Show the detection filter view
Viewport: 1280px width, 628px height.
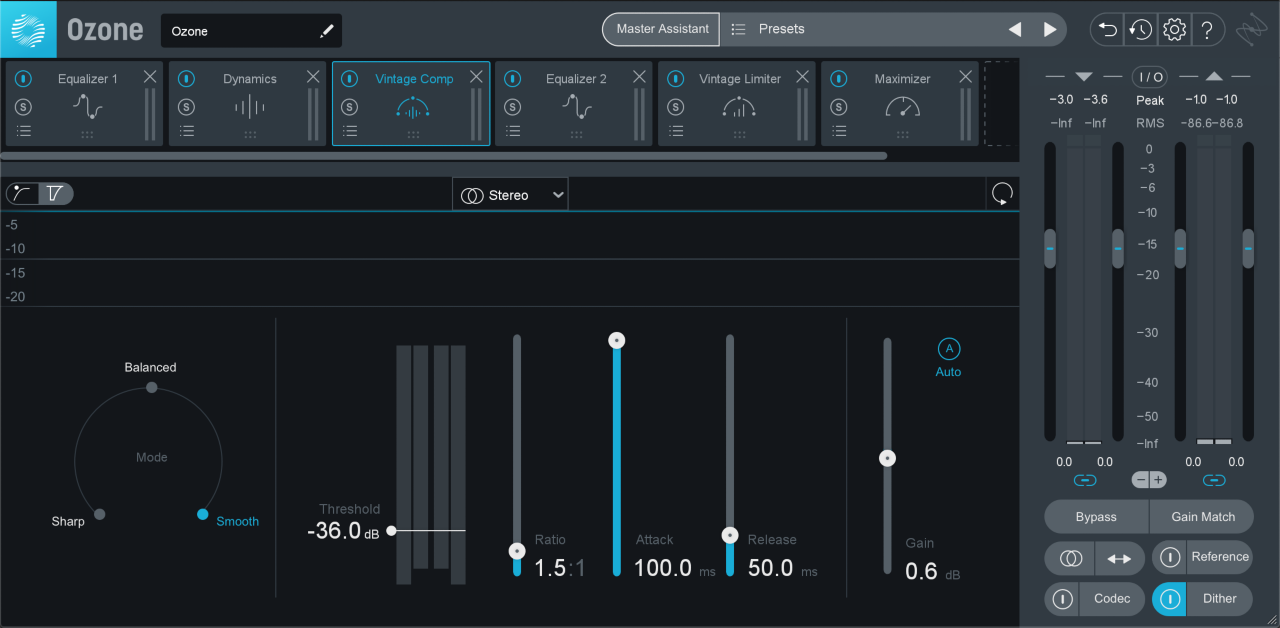click(x=22, y=194)
